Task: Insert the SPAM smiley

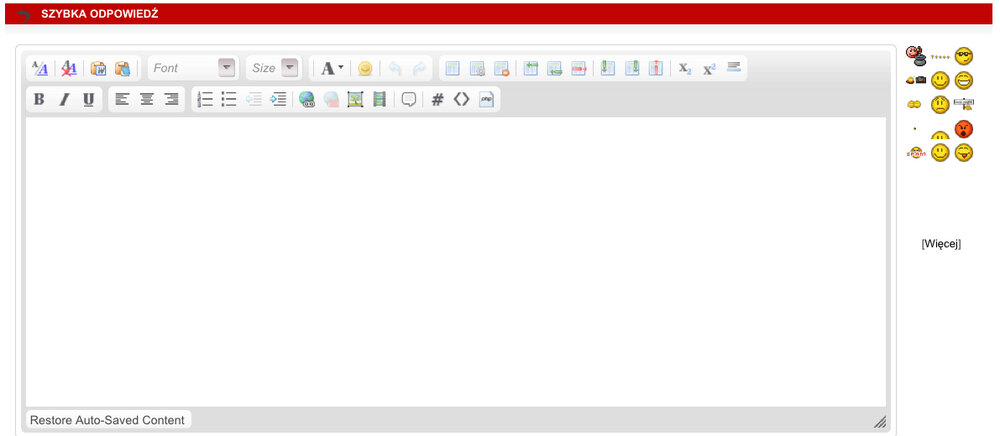Action: point(916,153)
